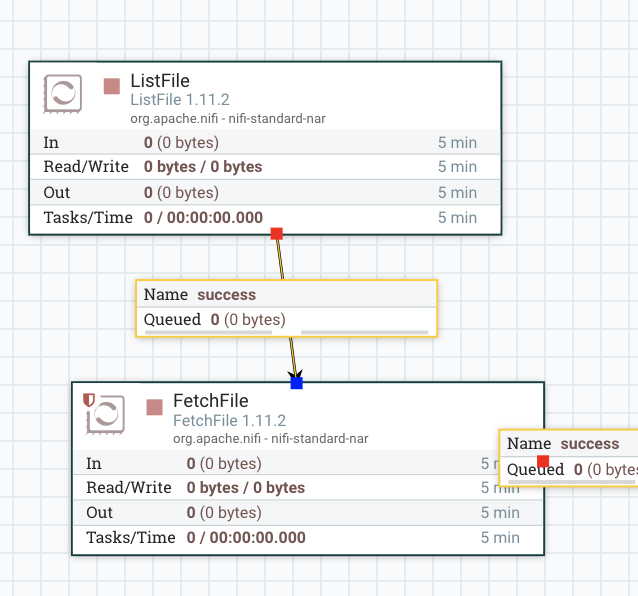Image resolution: width=638 pixels, height=596 pixels.
Task: Select the ListFile processor title
Action: pos(160,81)
